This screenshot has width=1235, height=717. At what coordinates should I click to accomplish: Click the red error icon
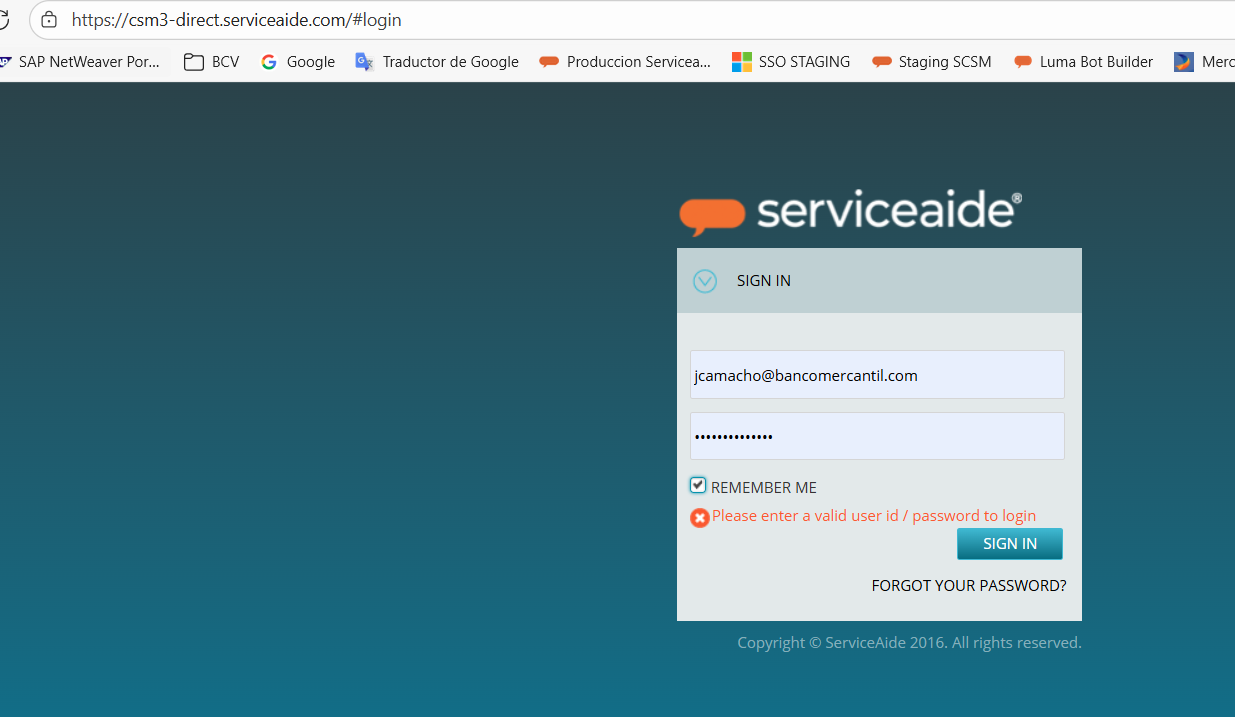pyautogui.click(x=700, y=517)
